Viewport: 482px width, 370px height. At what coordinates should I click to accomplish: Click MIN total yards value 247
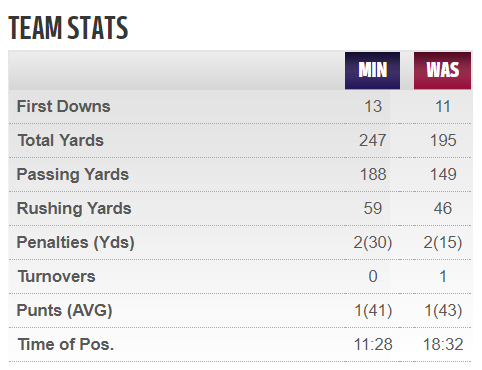click(373, 140)
